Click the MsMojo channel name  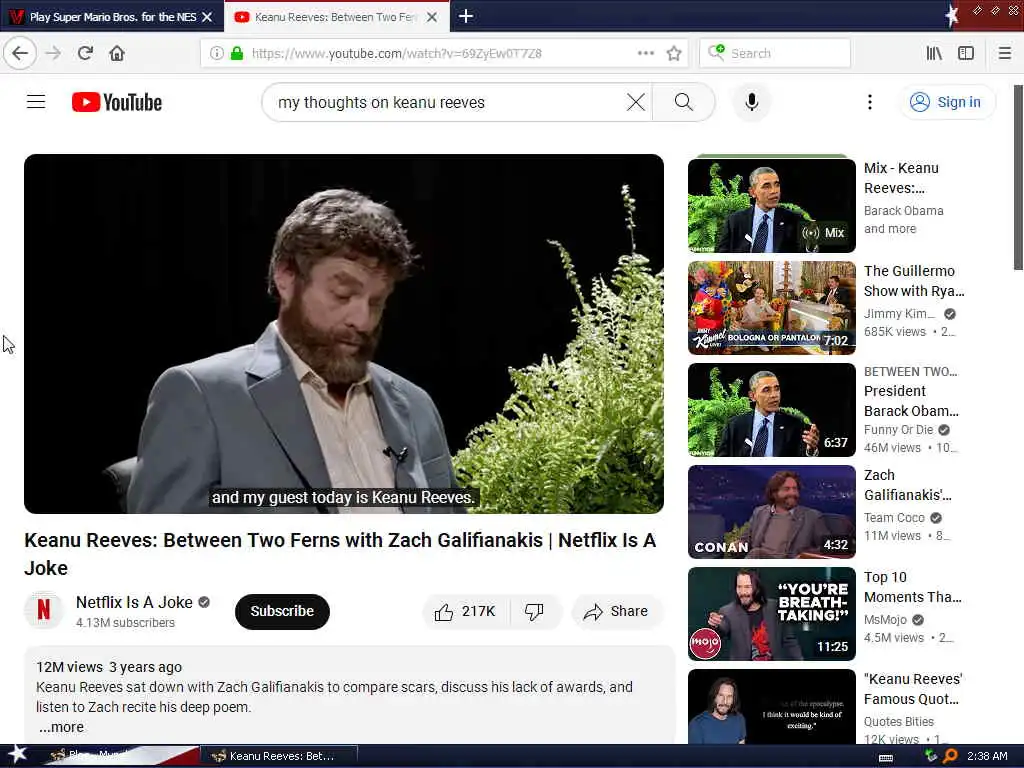tap(885, 620)
